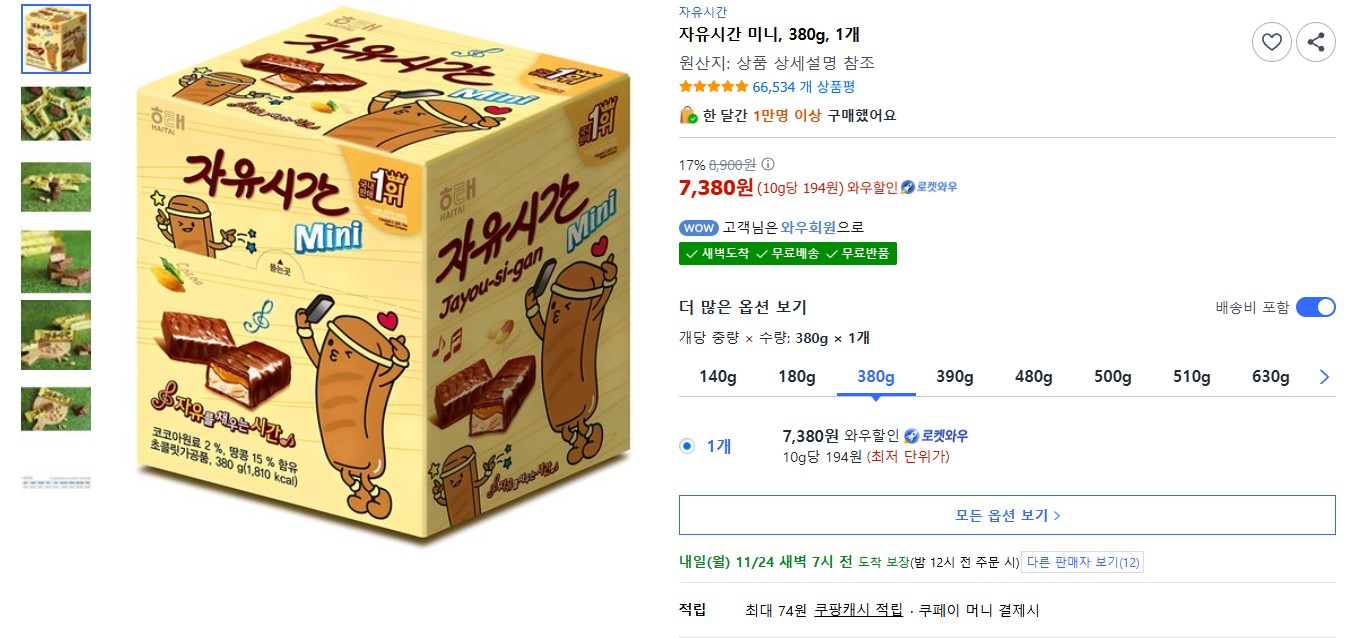
Task: View the second product thumbnail image
Action: 56,113
